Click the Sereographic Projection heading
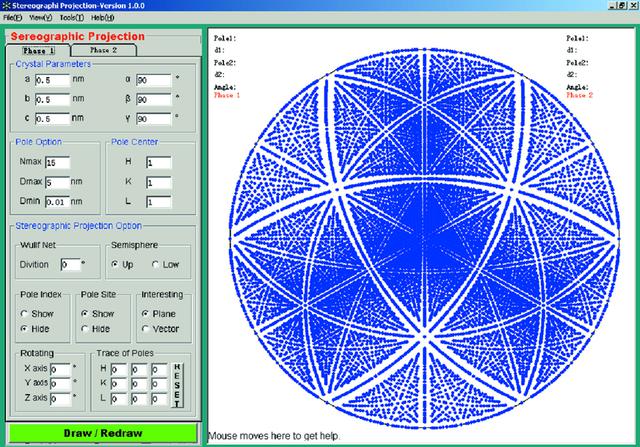Screen dimensions: 640x447 coord(78,36)
